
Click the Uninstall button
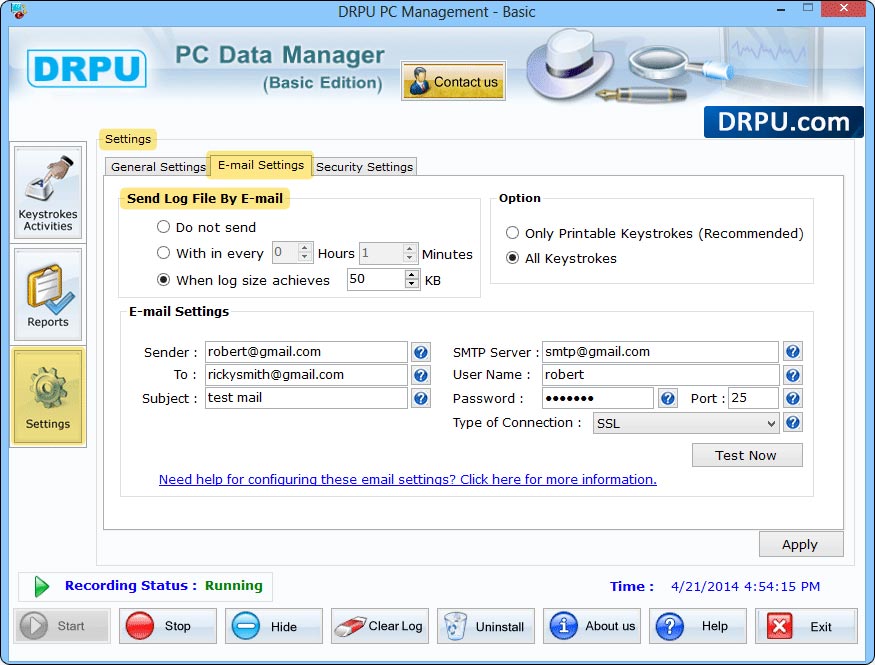485,626
